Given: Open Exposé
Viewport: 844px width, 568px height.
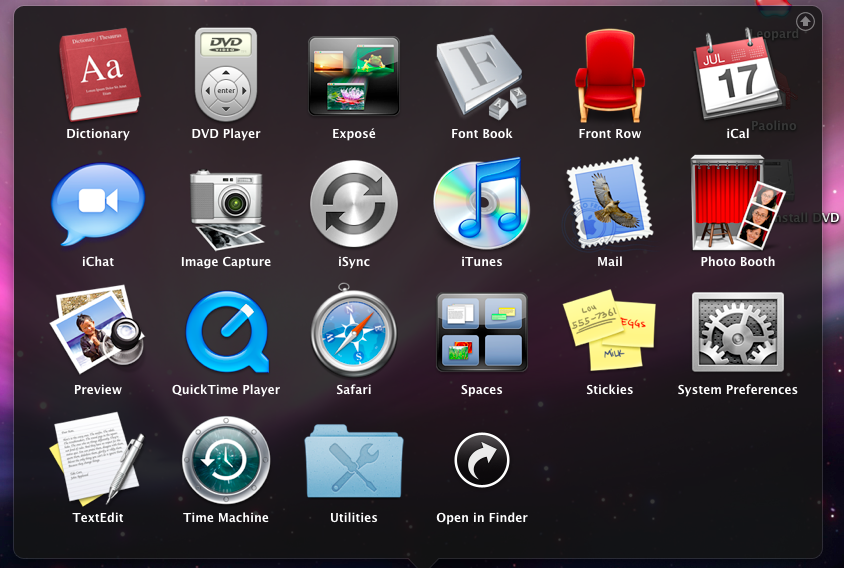Looking at the screenshot, I should (x=354, y=76).
